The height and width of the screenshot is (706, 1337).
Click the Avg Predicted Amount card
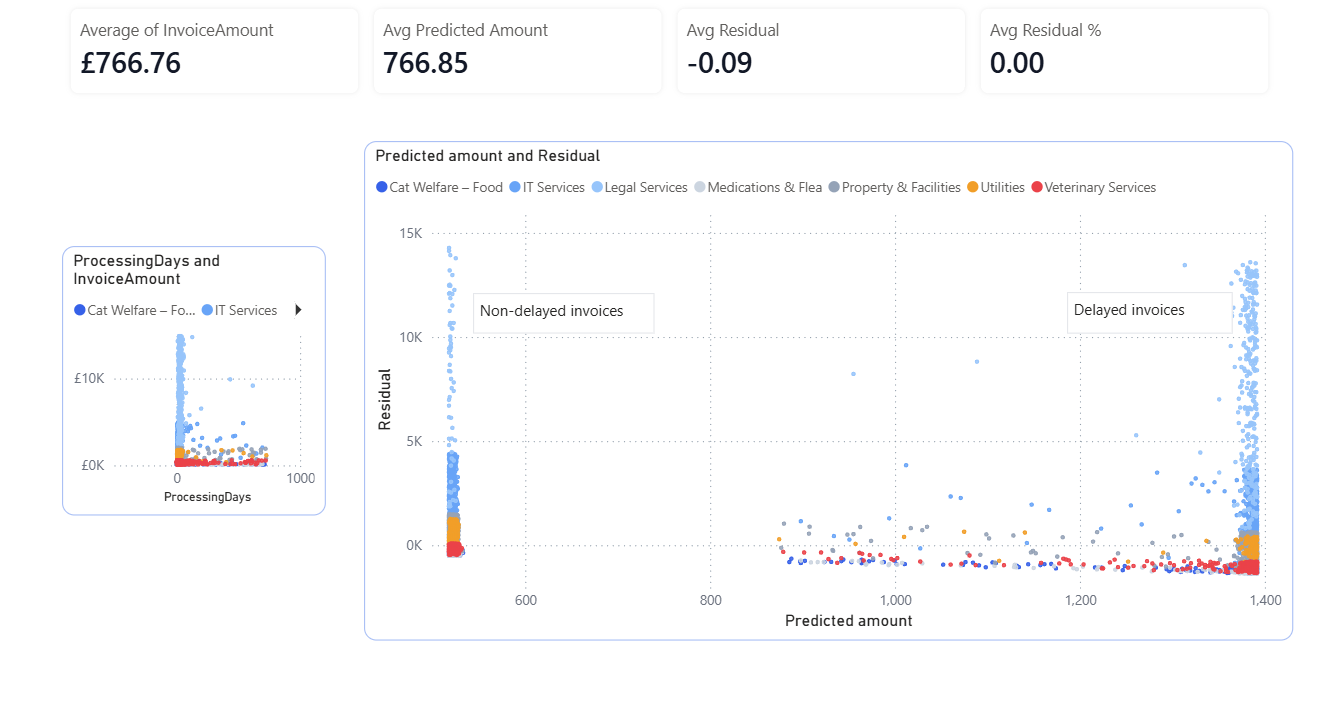pos(517,51)
